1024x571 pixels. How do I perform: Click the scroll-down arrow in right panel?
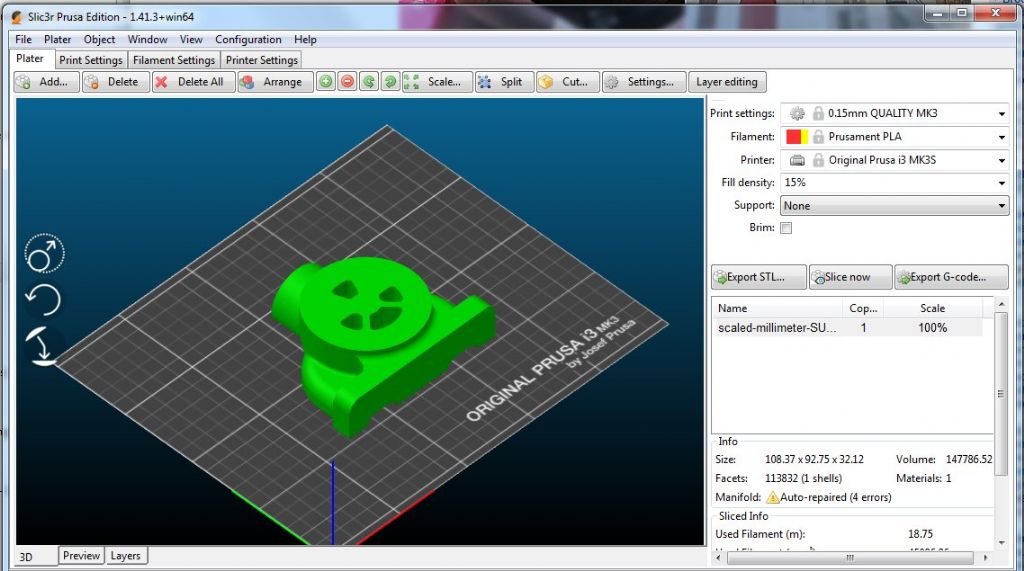pyautogui.click(x=1001, y=543)
